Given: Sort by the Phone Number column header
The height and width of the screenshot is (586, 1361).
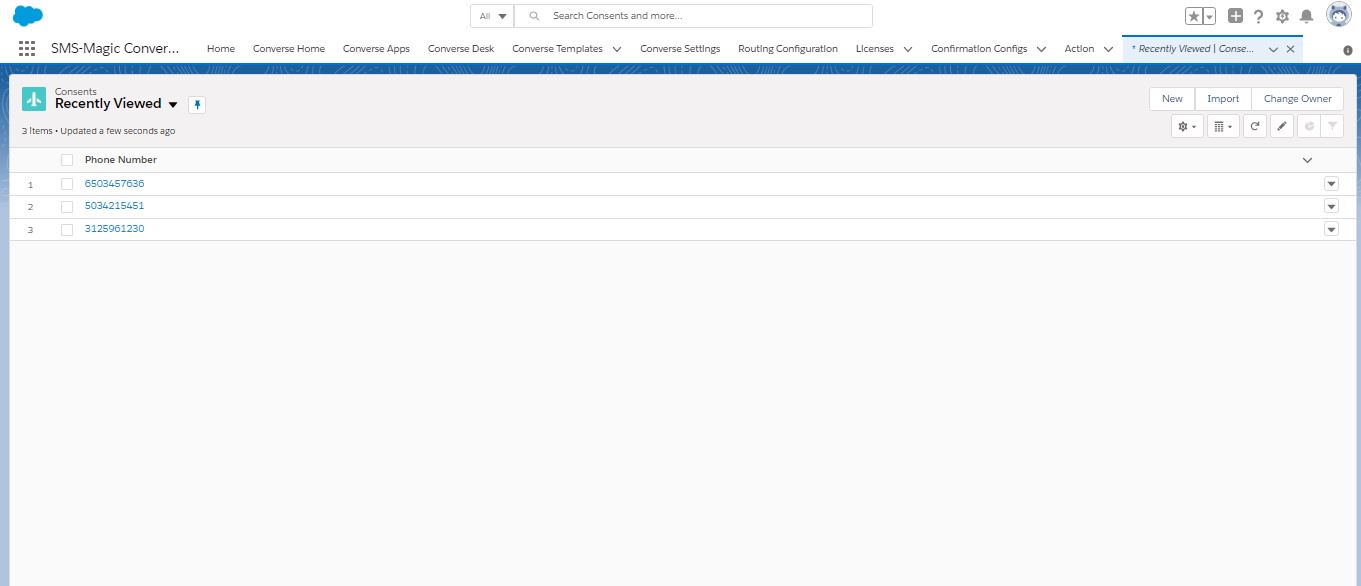Looking at the screenshot, I should pos(121,160).
